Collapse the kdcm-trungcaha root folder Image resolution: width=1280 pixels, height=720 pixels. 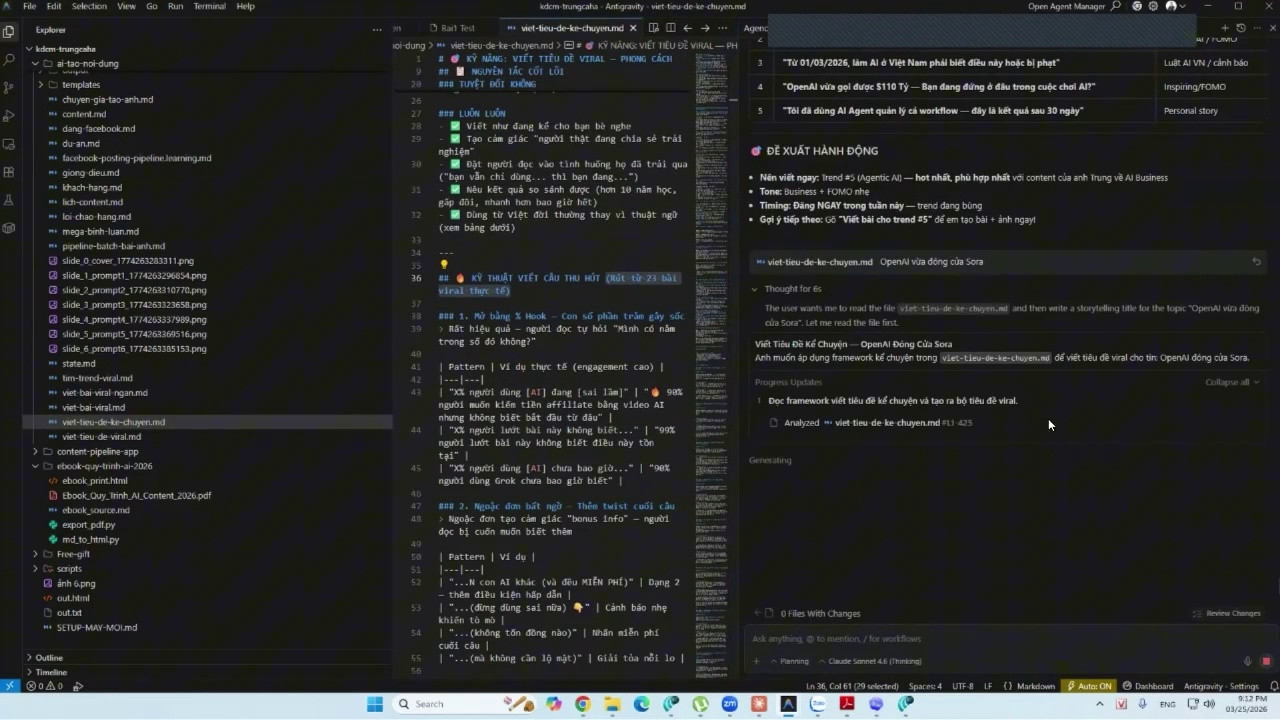pos(29,49)
